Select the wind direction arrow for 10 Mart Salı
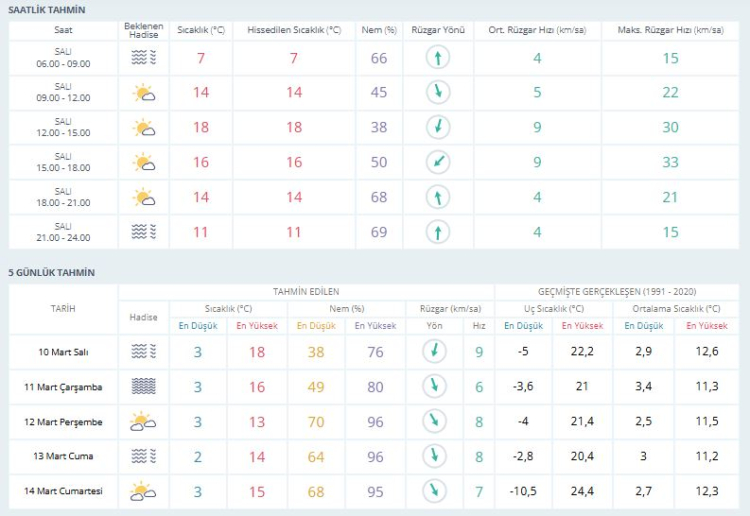The width and height of the screenshot is (750, 516). pos(434,351)
